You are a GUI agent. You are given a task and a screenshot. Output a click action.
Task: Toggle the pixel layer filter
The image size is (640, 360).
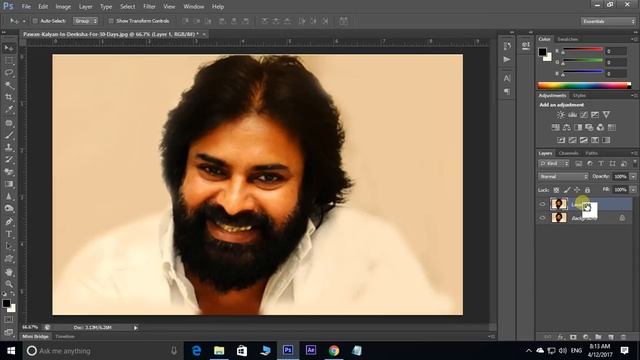(578, 164)
